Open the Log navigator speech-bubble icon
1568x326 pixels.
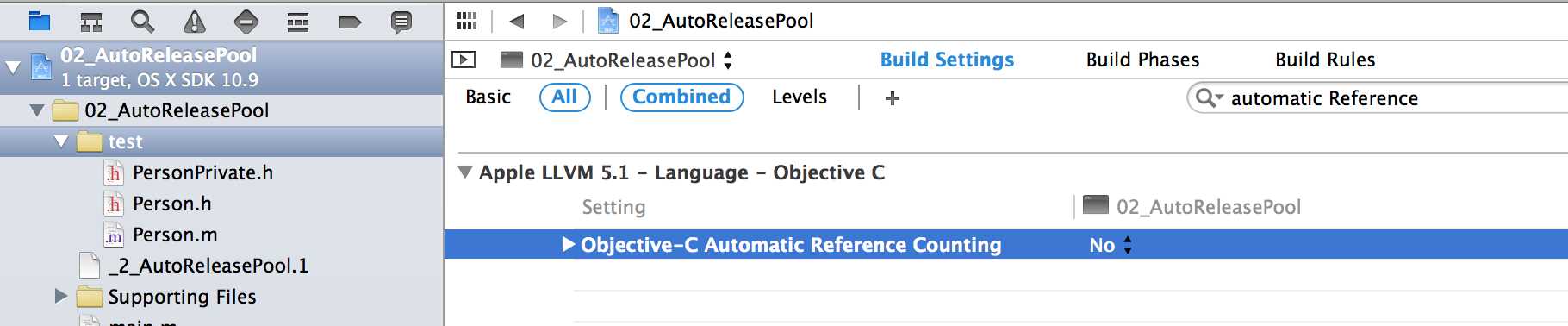[401, 22]
